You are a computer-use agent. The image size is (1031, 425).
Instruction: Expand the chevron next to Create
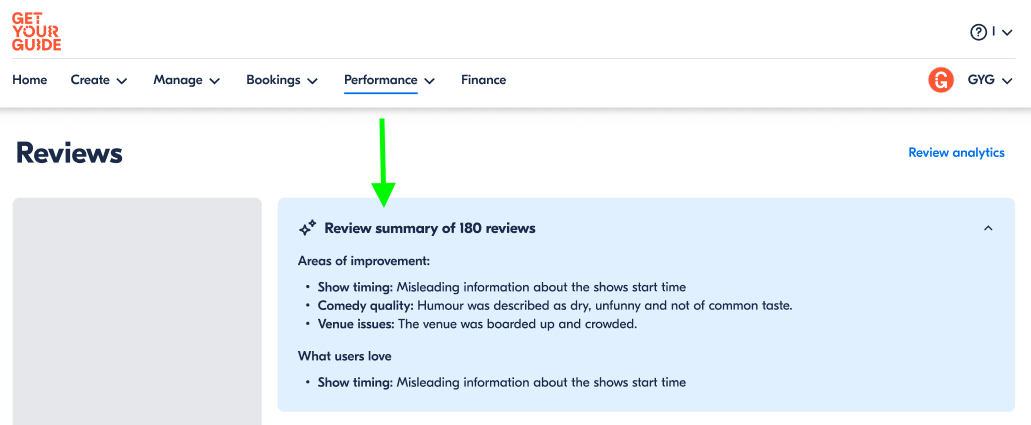(x=122, y=81)
